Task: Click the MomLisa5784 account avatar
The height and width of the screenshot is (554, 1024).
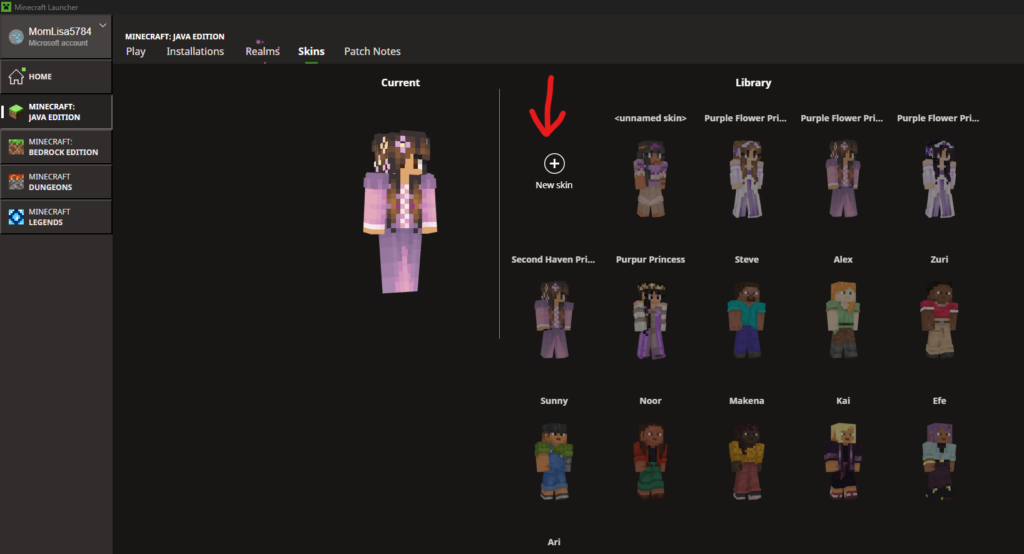Action: pos(16,37)
